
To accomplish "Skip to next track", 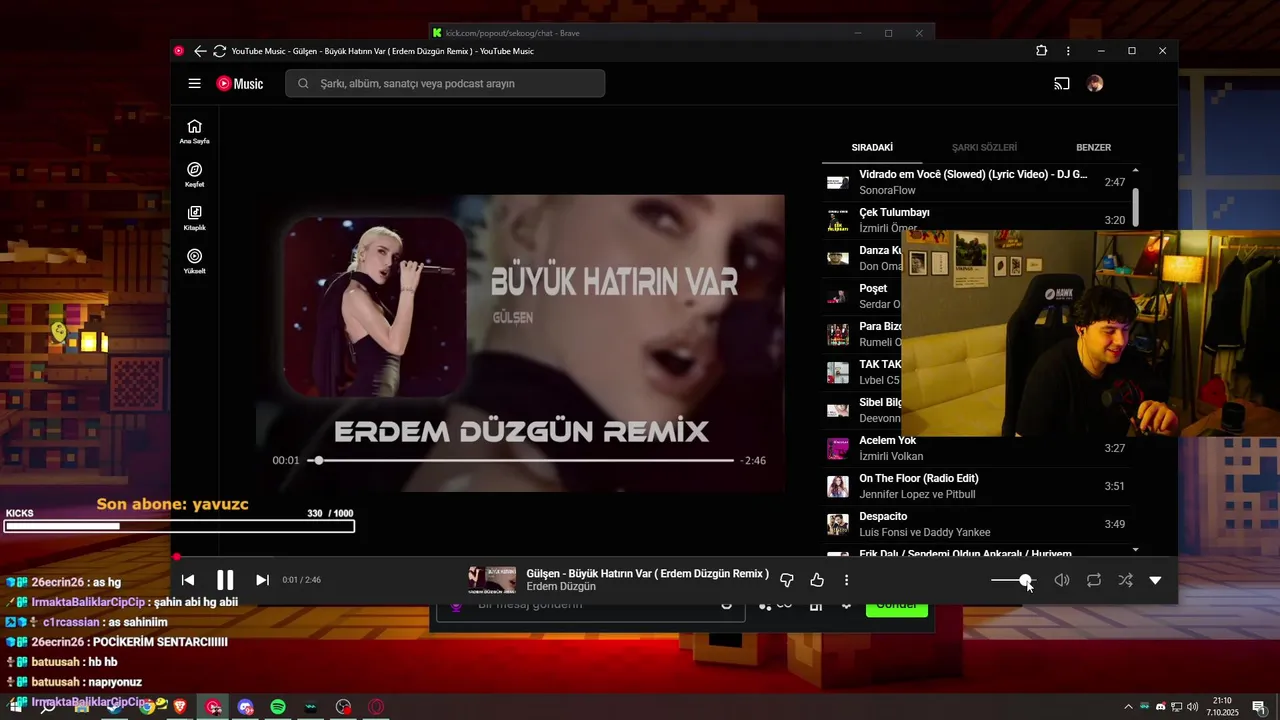I will click(x=262, y=580).
